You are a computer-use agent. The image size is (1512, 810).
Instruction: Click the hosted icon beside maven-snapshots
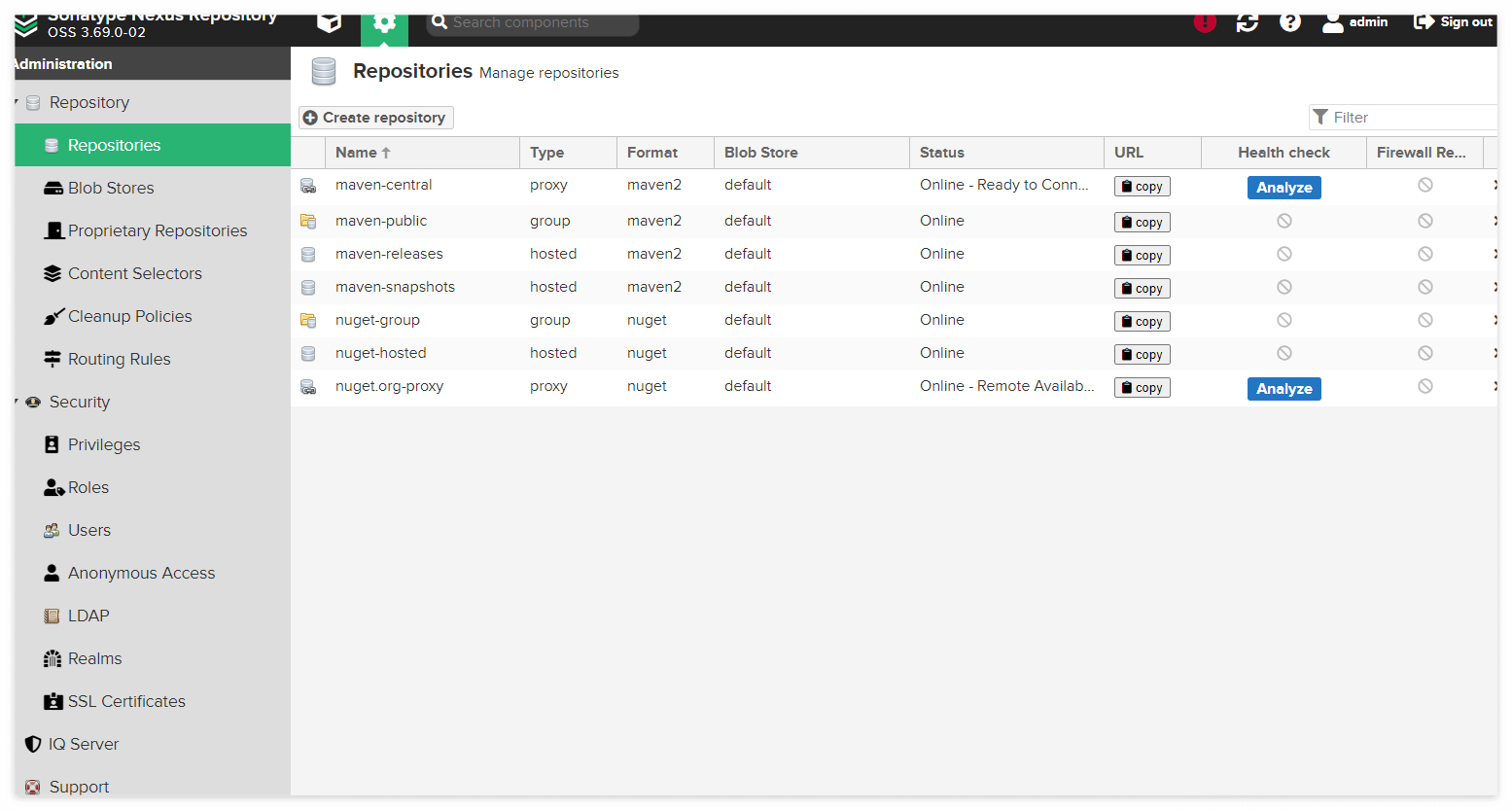coord(308,287)
